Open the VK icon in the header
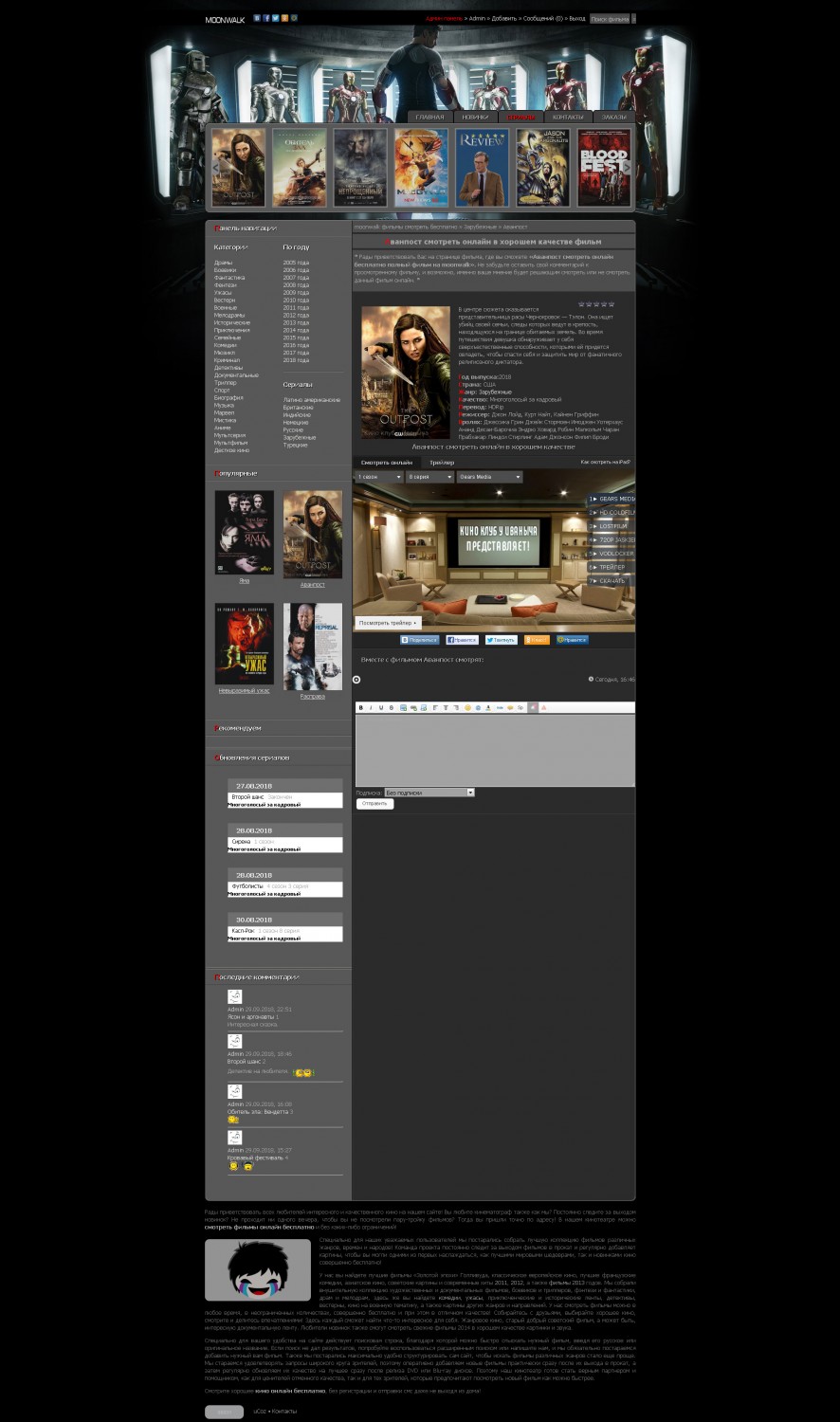Screen dimensions: 840x1422 (257, 18)
